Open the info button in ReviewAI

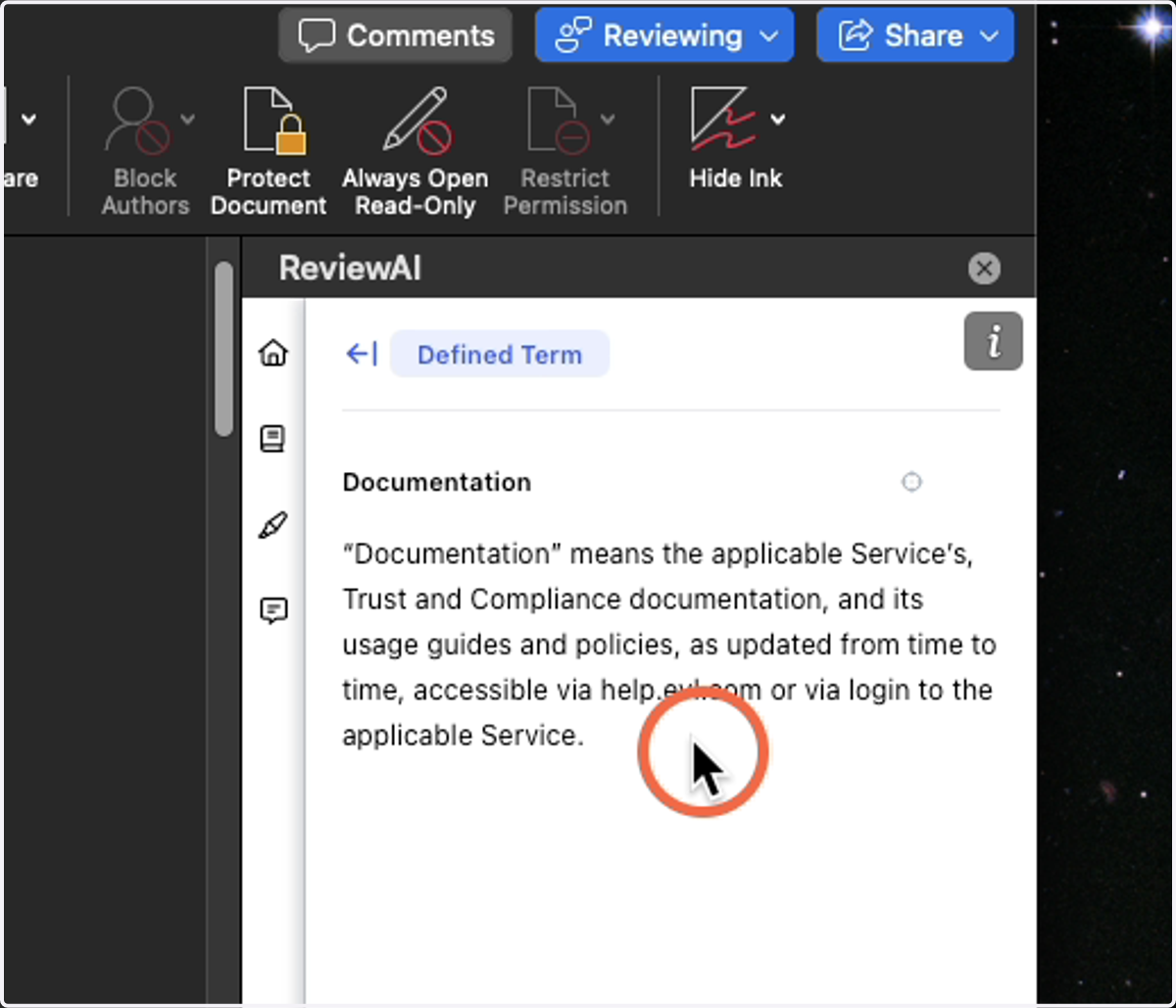pos(994,342)
